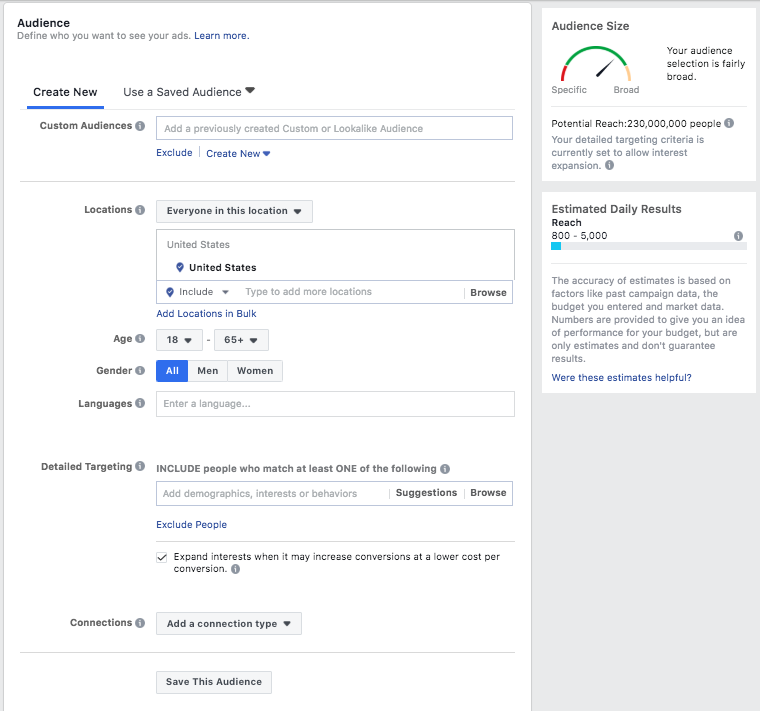Select Men gender option
This screenshot has height=711, width=760.
click(x=207, y=371)
